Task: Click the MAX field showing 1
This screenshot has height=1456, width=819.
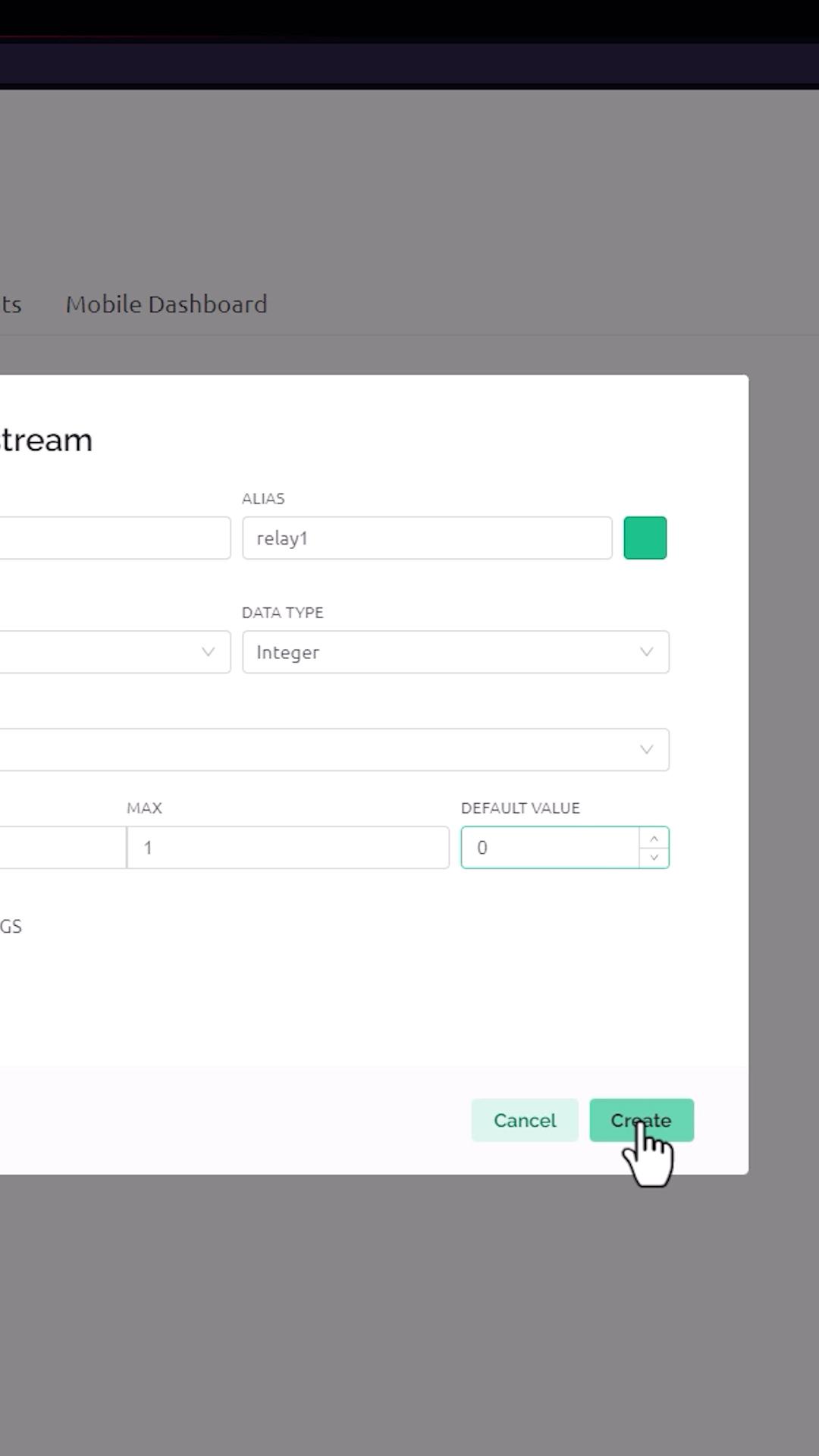Action: click(288, 847)
